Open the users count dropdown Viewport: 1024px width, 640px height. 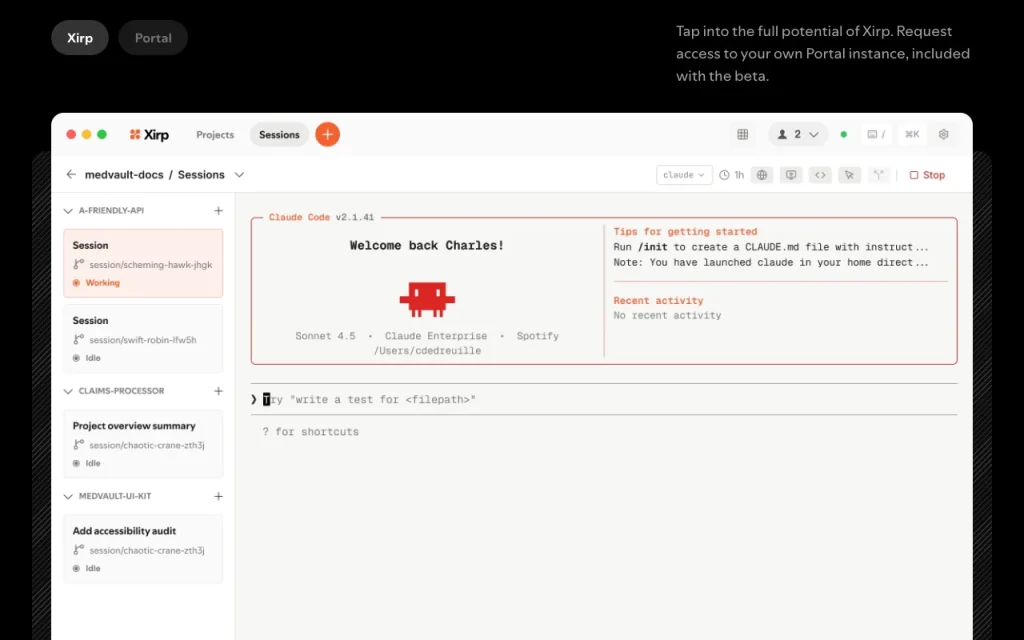point(797,135)
